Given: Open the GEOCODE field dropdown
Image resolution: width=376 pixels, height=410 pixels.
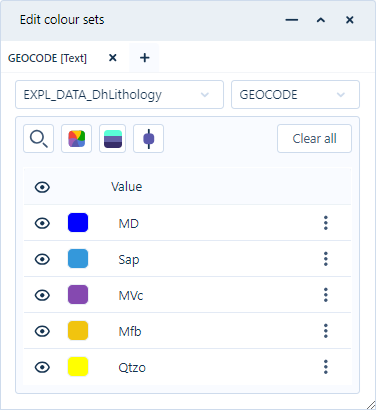Looking at the screenshot, I should [295, 95].
